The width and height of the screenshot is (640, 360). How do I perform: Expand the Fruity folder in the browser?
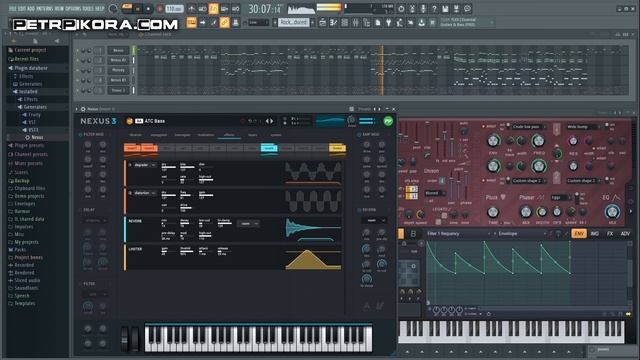[x=34, y=115]
